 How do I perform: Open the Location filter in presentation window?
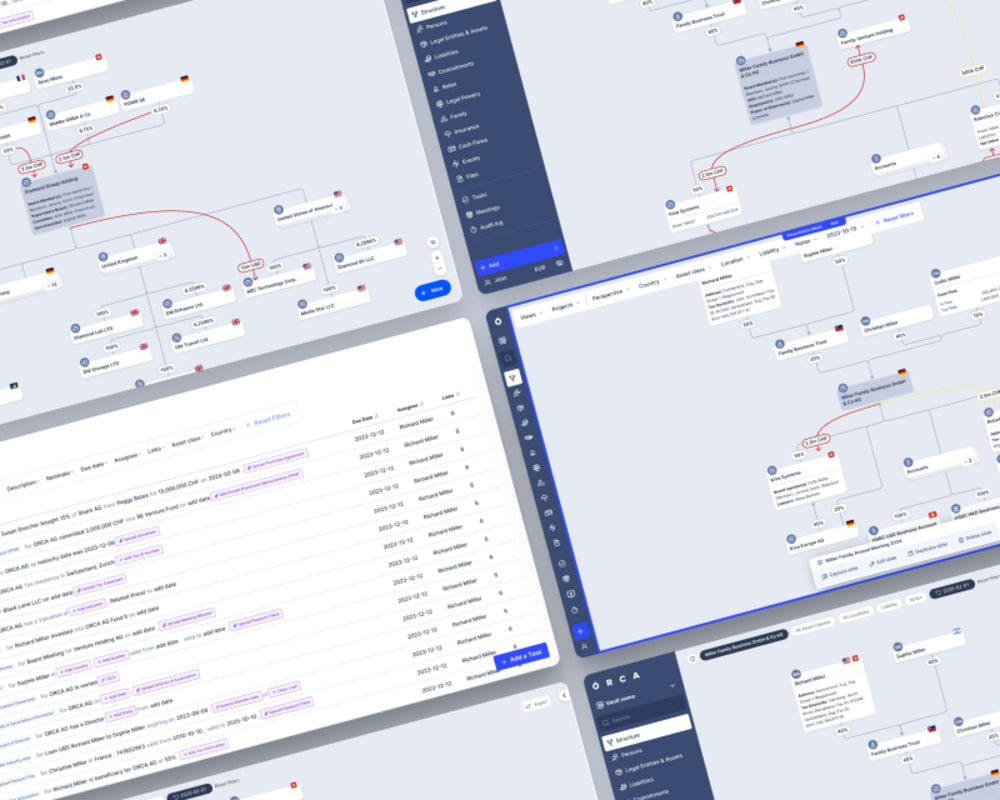(x=734, y=262)
